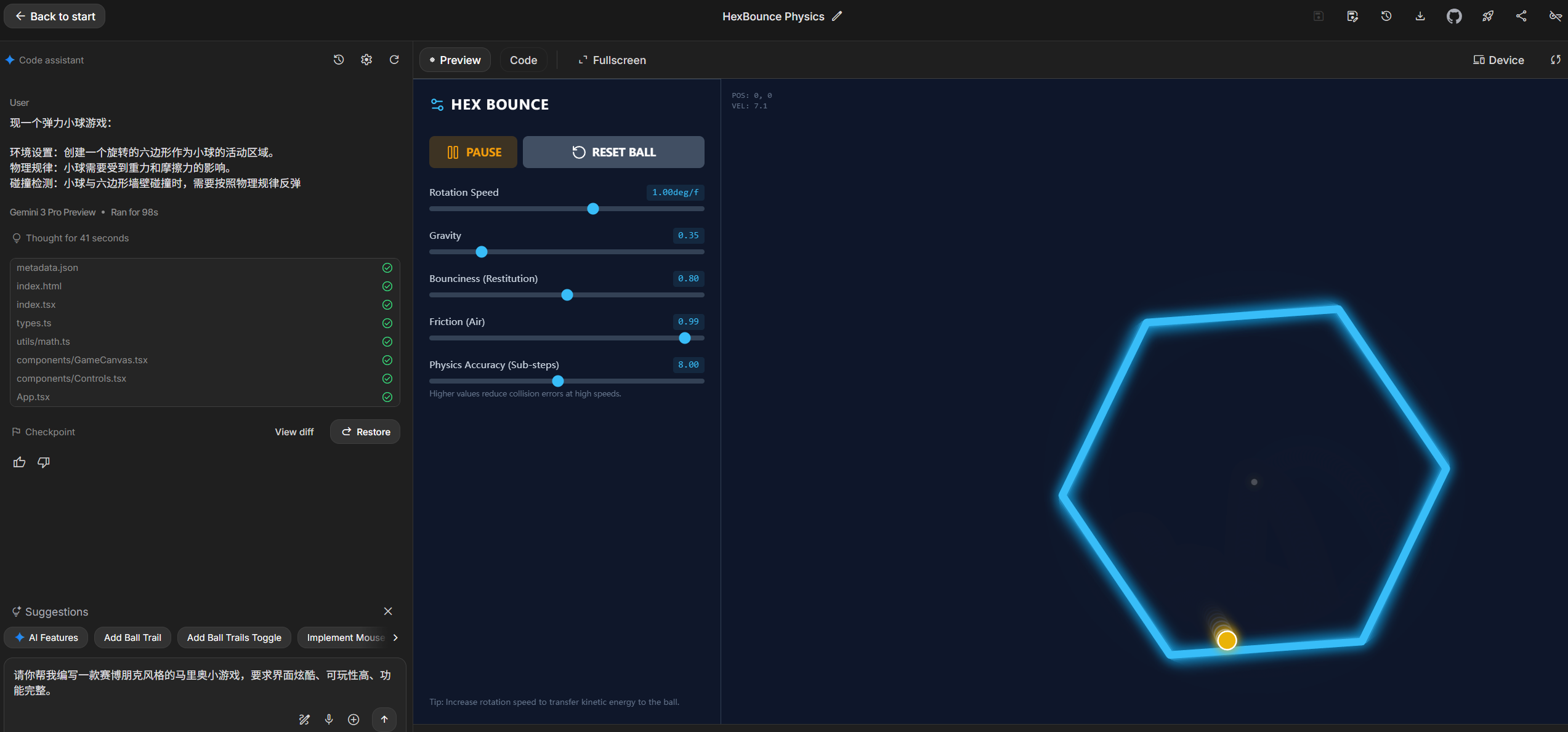Click the Restore checkpoint button
The width and height of the screenshot is (1568, 732).
(365, 432)
